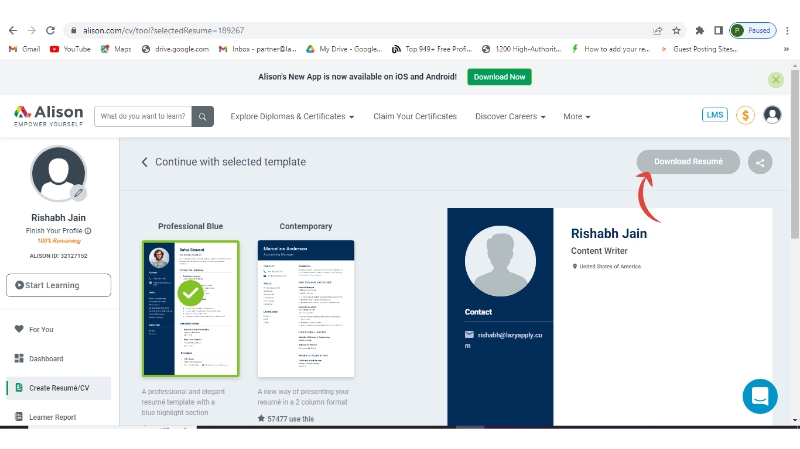Open Dashboard in the sidebar
The width and height of the screenshot is (800, 449).
[45, 359]
